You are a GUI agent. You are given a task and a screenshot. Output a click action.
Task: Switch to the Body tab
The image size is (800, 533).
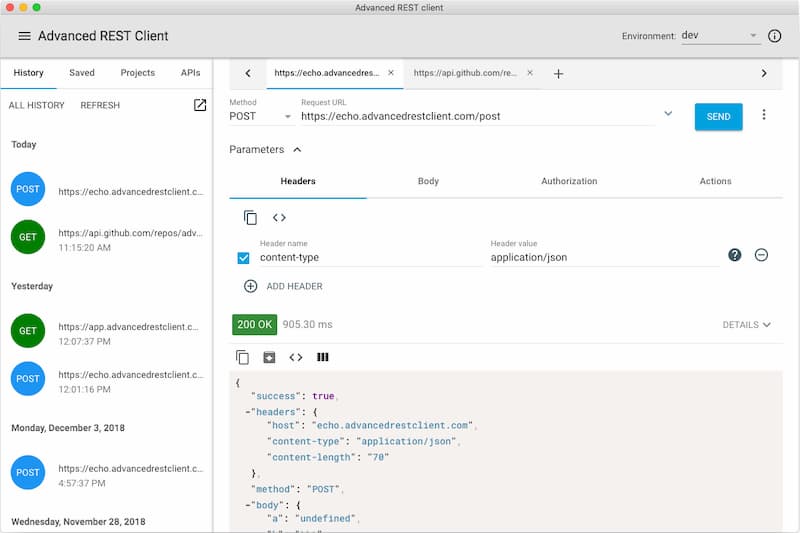[428, 181]
